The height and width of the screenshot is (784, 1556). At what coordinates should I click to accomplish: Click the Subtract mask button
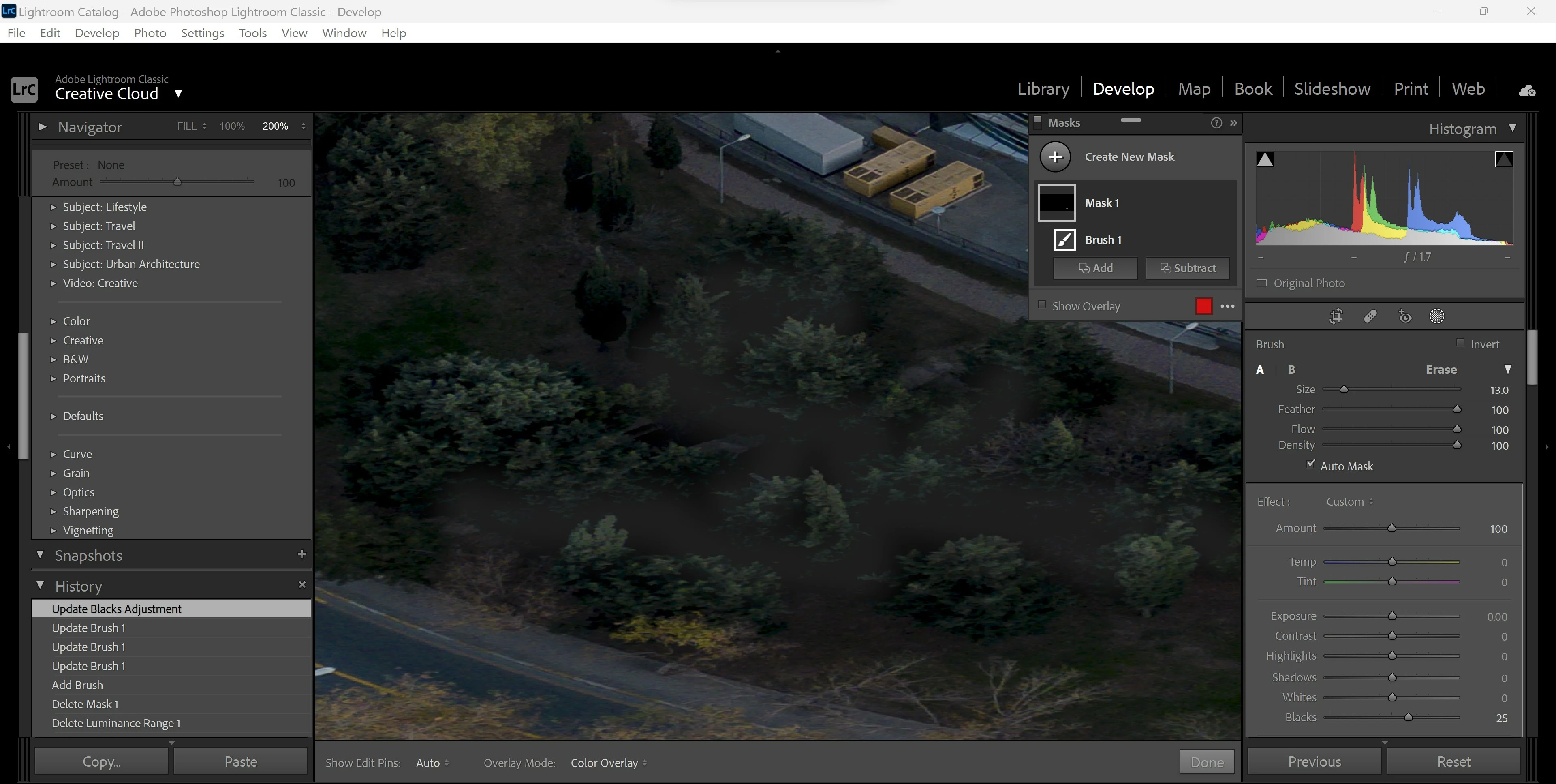(1187, 268)
